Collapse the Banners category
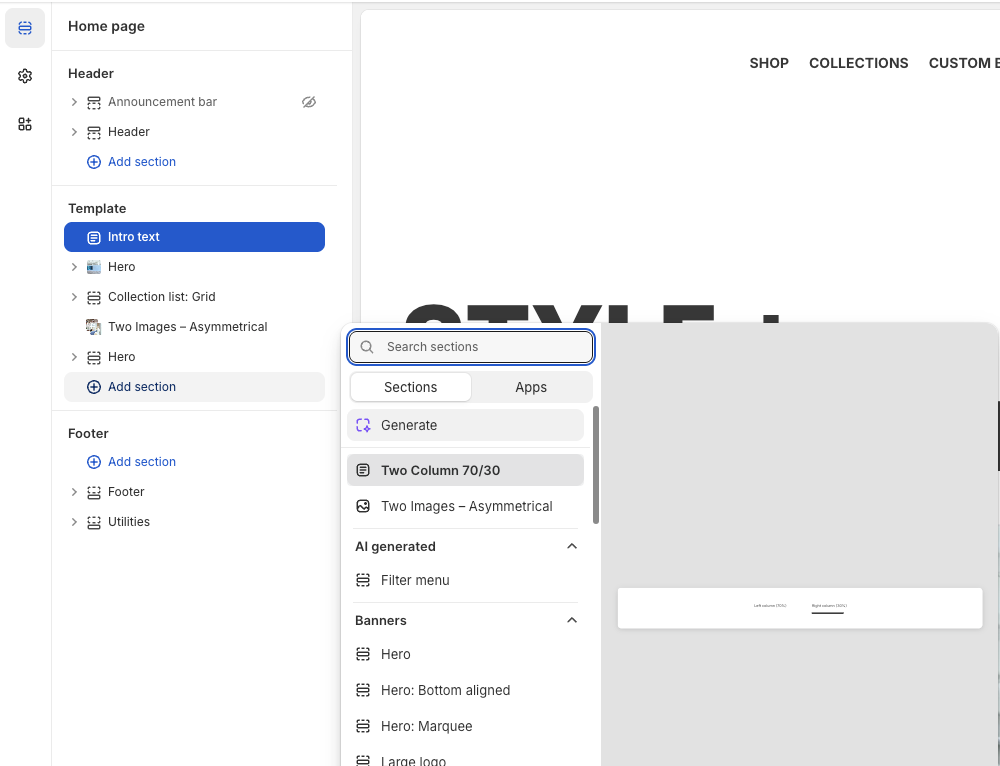The image size is (1000, 766). [x=572, y=620]
